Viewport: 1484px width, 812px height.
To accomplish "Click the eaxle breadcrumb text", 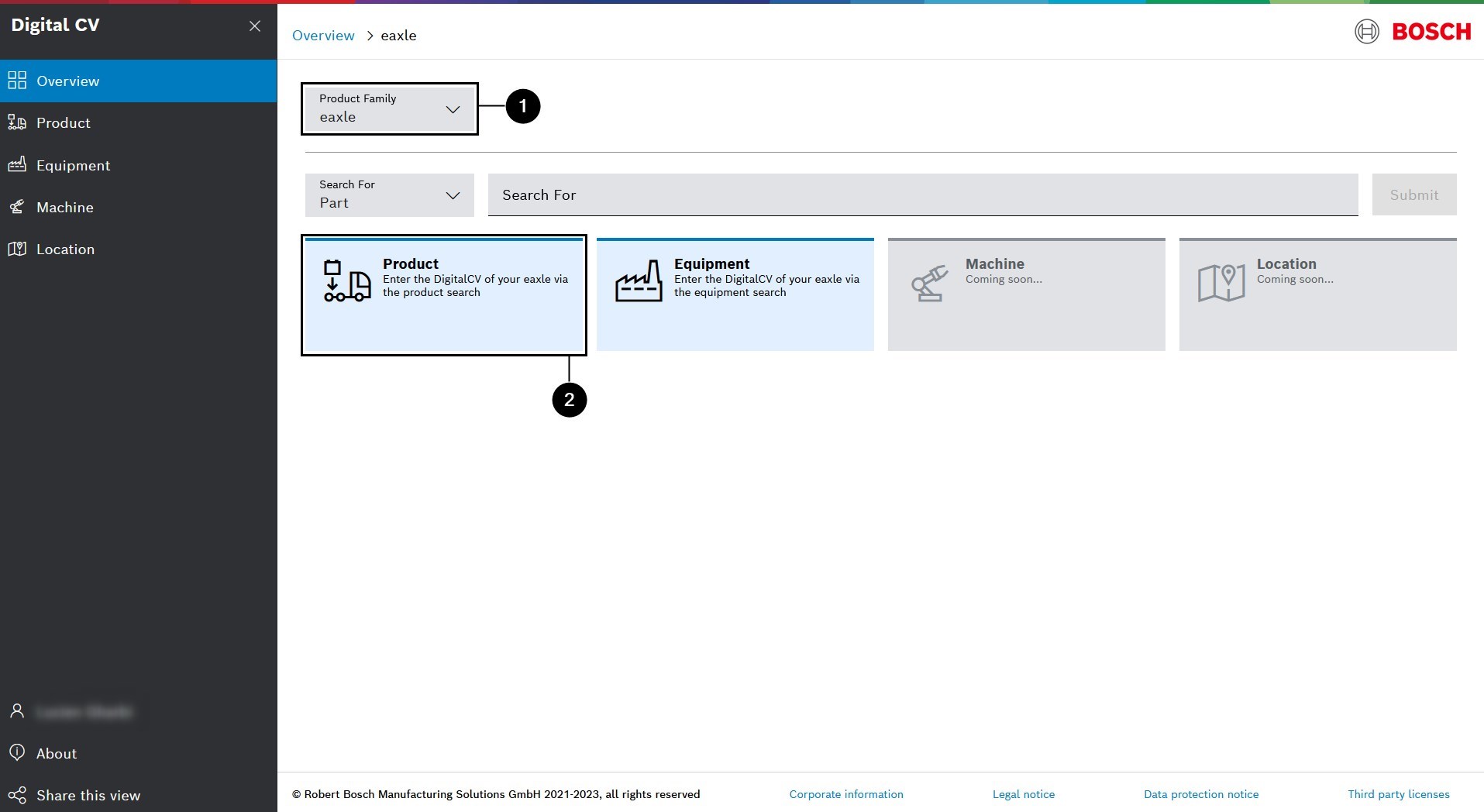I will click(x=398, y=36).
